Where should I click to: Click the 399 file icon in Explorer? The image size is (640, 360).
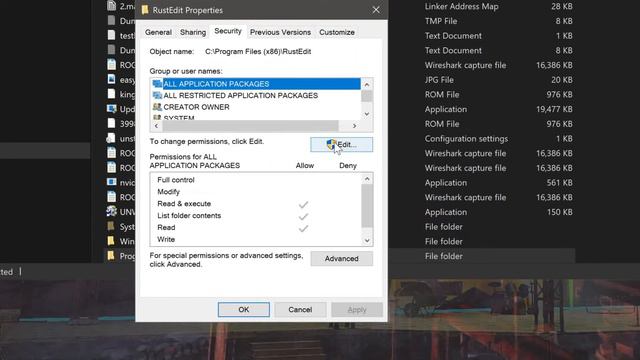(x=111, y=123)
